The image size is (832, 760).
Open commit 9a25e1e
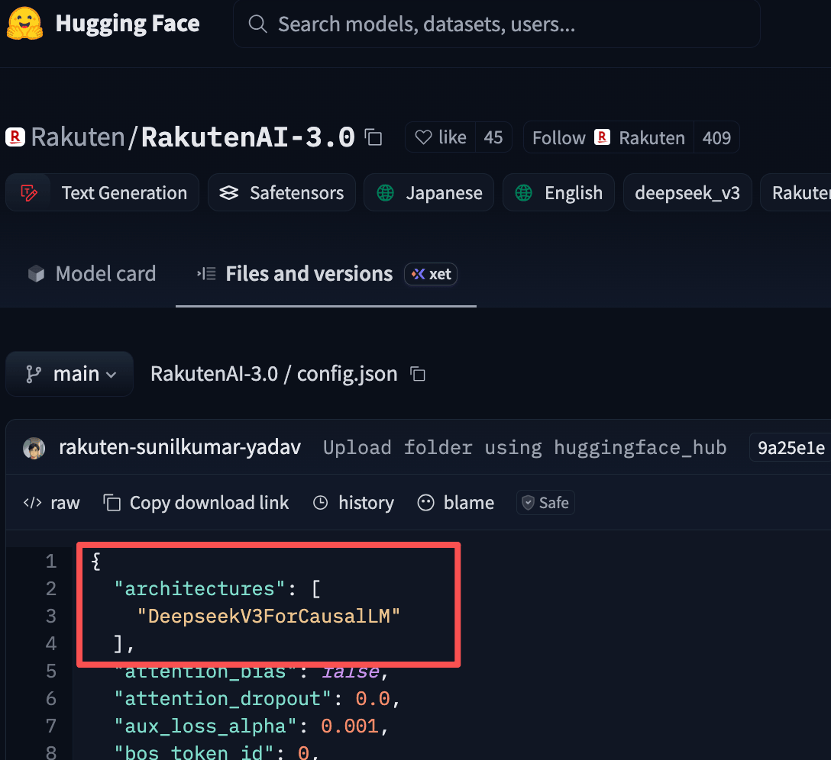pos(790,448)
